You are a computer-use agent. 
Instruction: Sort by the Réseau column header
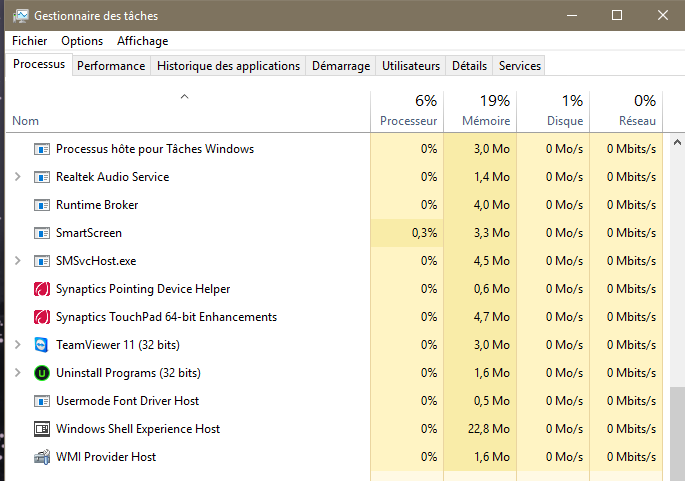point(626,112)
